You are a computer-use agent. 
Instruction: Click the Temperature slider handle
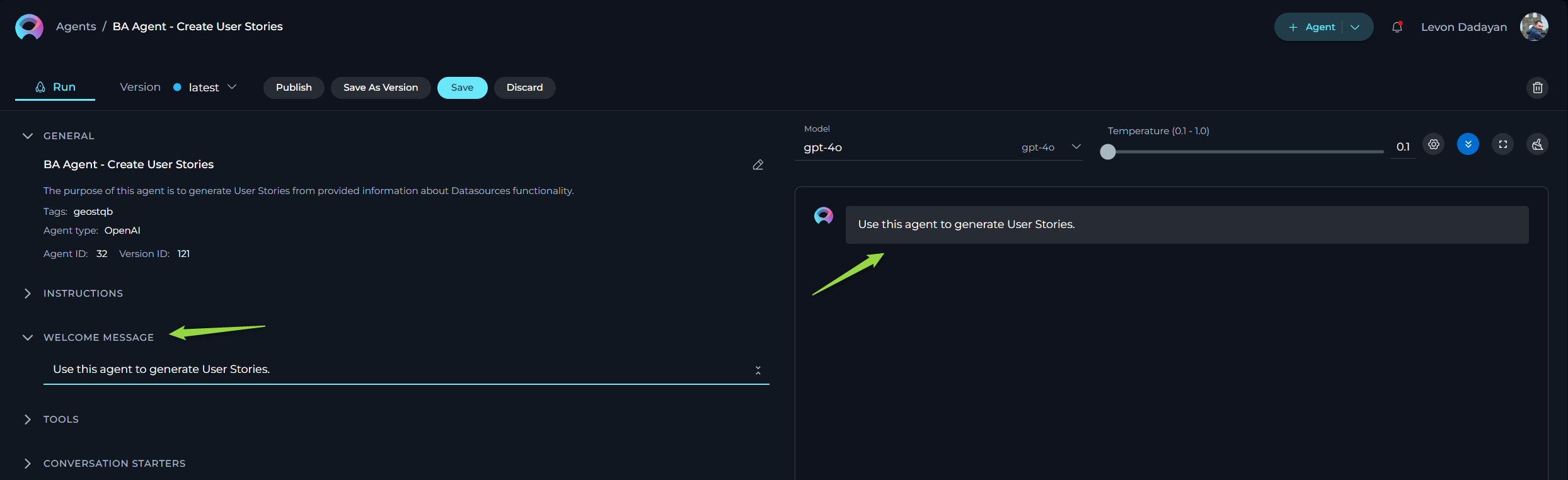1108,152
